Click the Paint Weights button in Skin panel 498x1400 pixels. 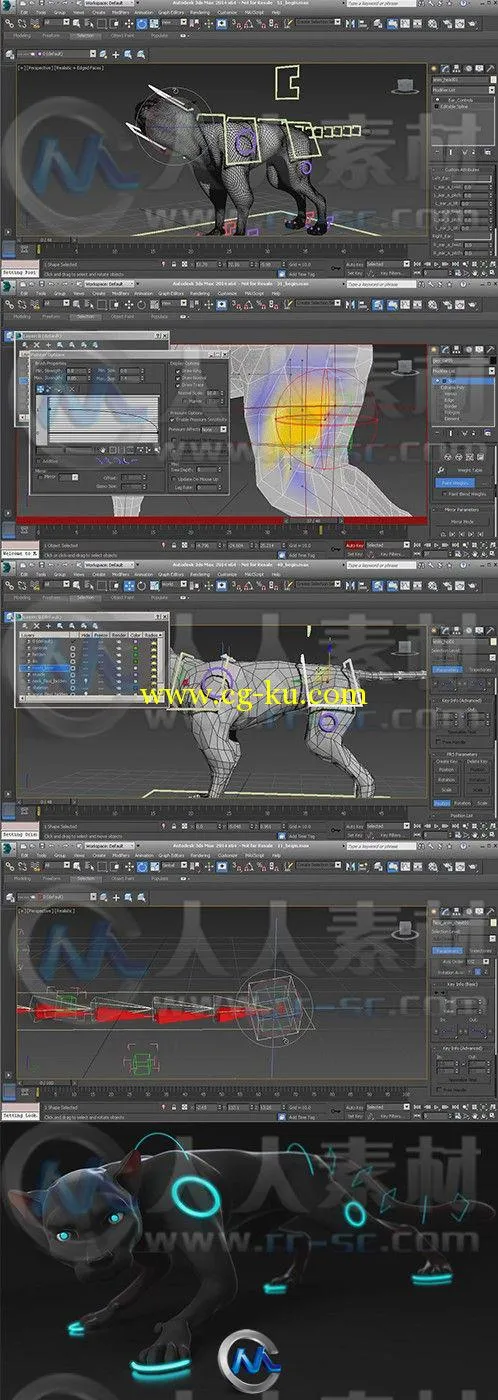(x=455, y=483)
